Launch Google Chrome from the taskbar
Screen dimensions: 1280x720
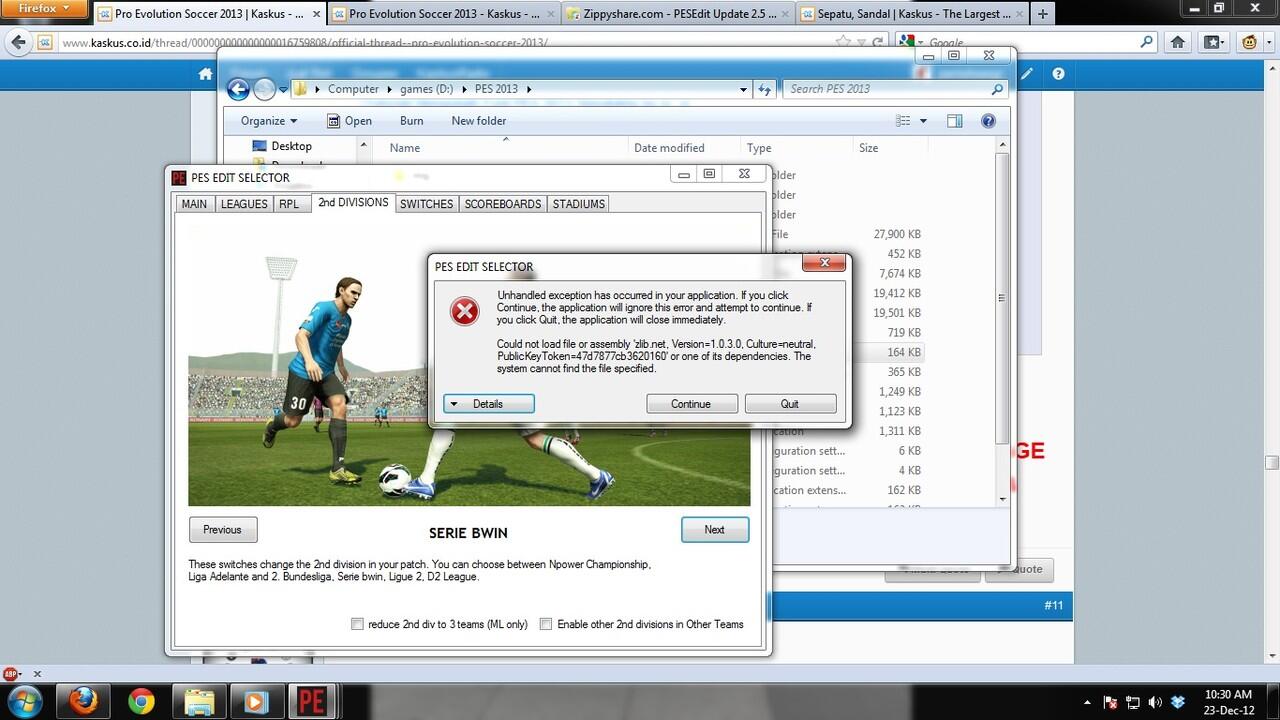click(x=141, y=701)
